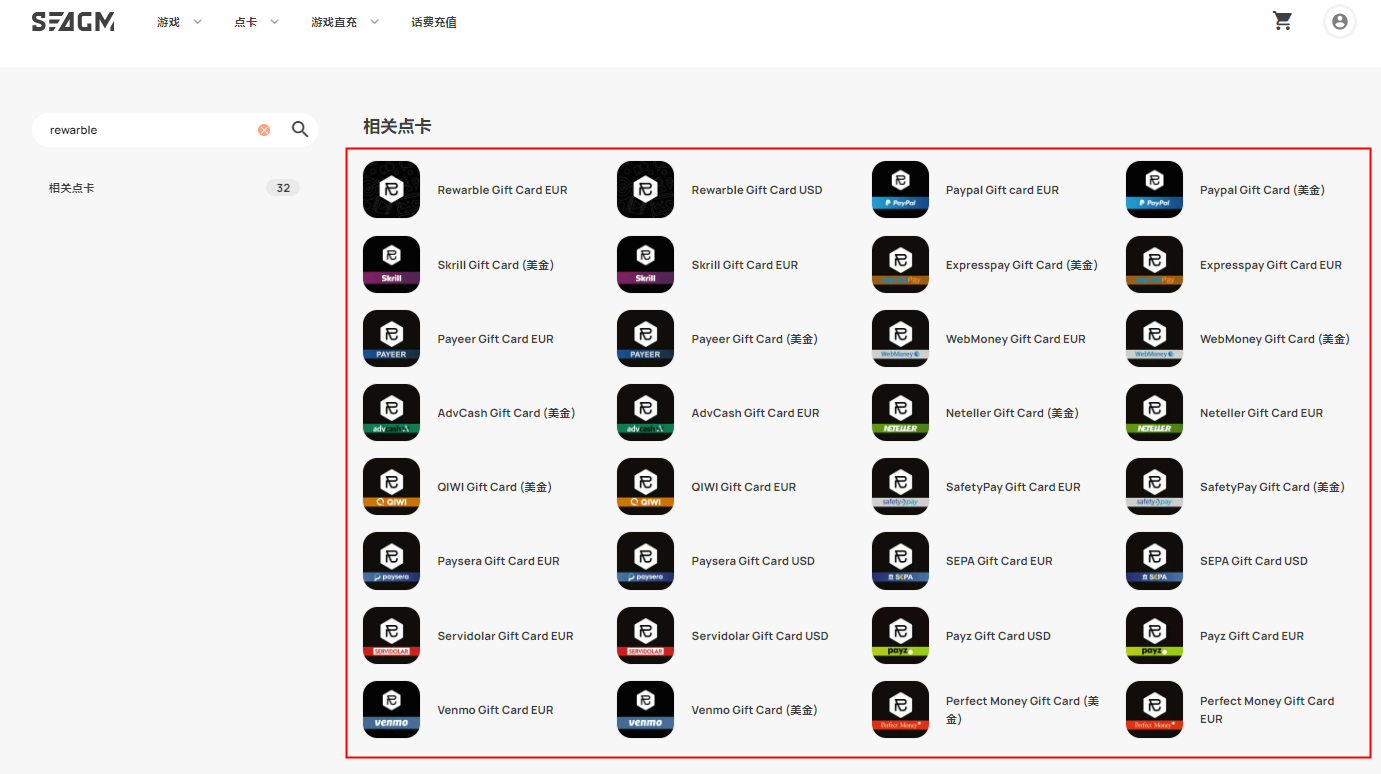Click SEPA Gift Card USD icon

[x=1154, y=561]
